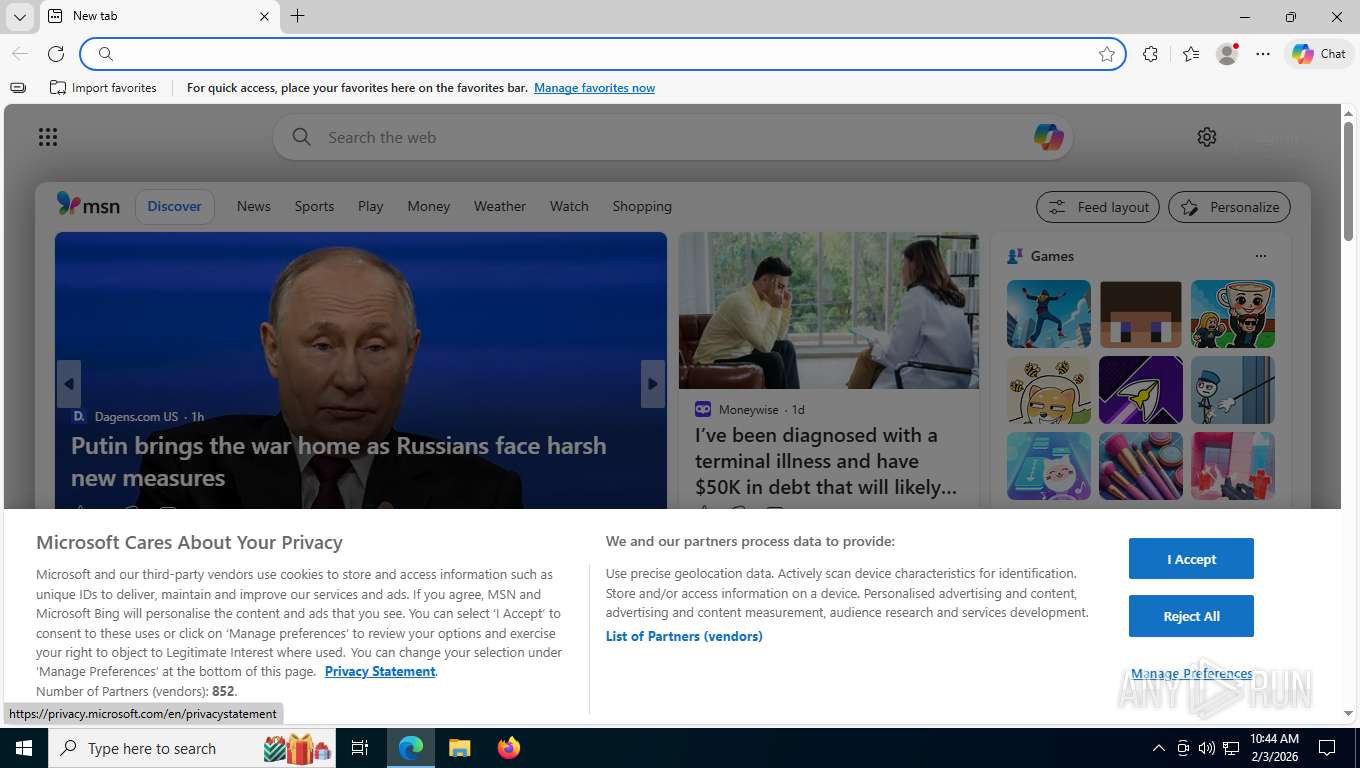Open the tab search dropdown arrow
Image resolution: width=1360 pixels, height=768 pixels.
click(x=20, y=17)
